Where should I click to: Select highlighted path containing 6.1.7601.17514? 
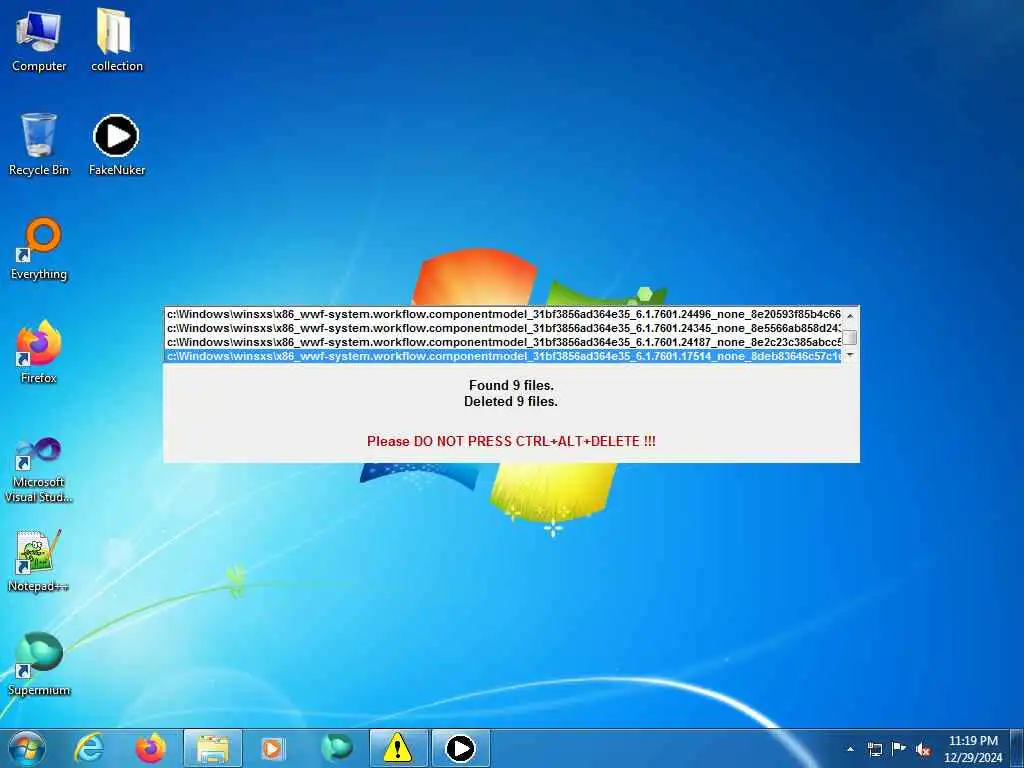pos(503,356)
